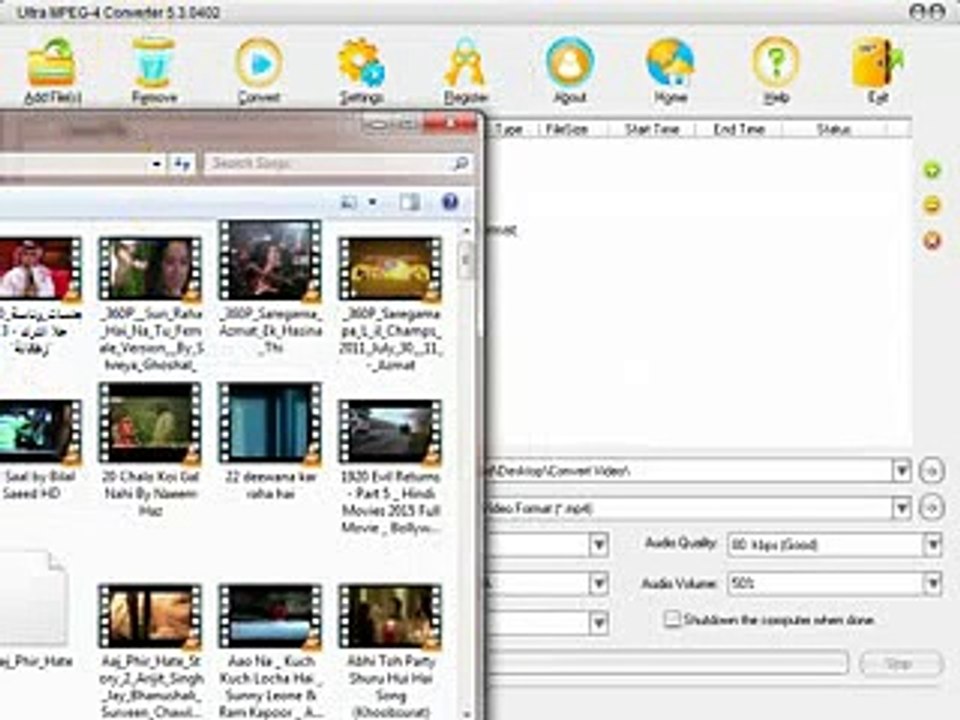Open Audio Volume dropdown
960x720 pixels.
point(932,583)
